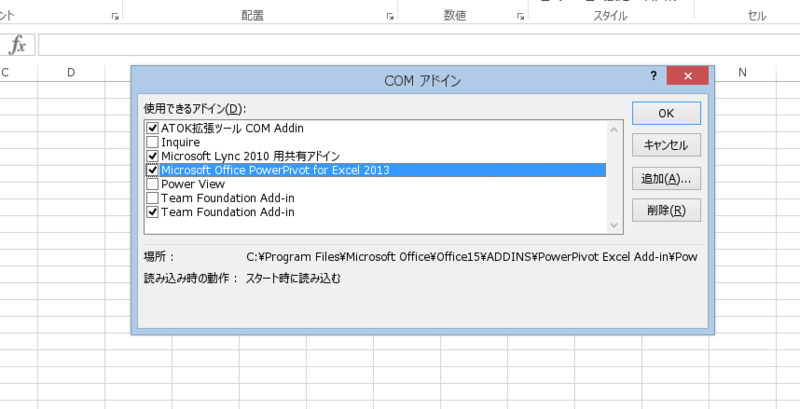
Task: Open the font group dialog launcher
Action: [x=115, y=17]
